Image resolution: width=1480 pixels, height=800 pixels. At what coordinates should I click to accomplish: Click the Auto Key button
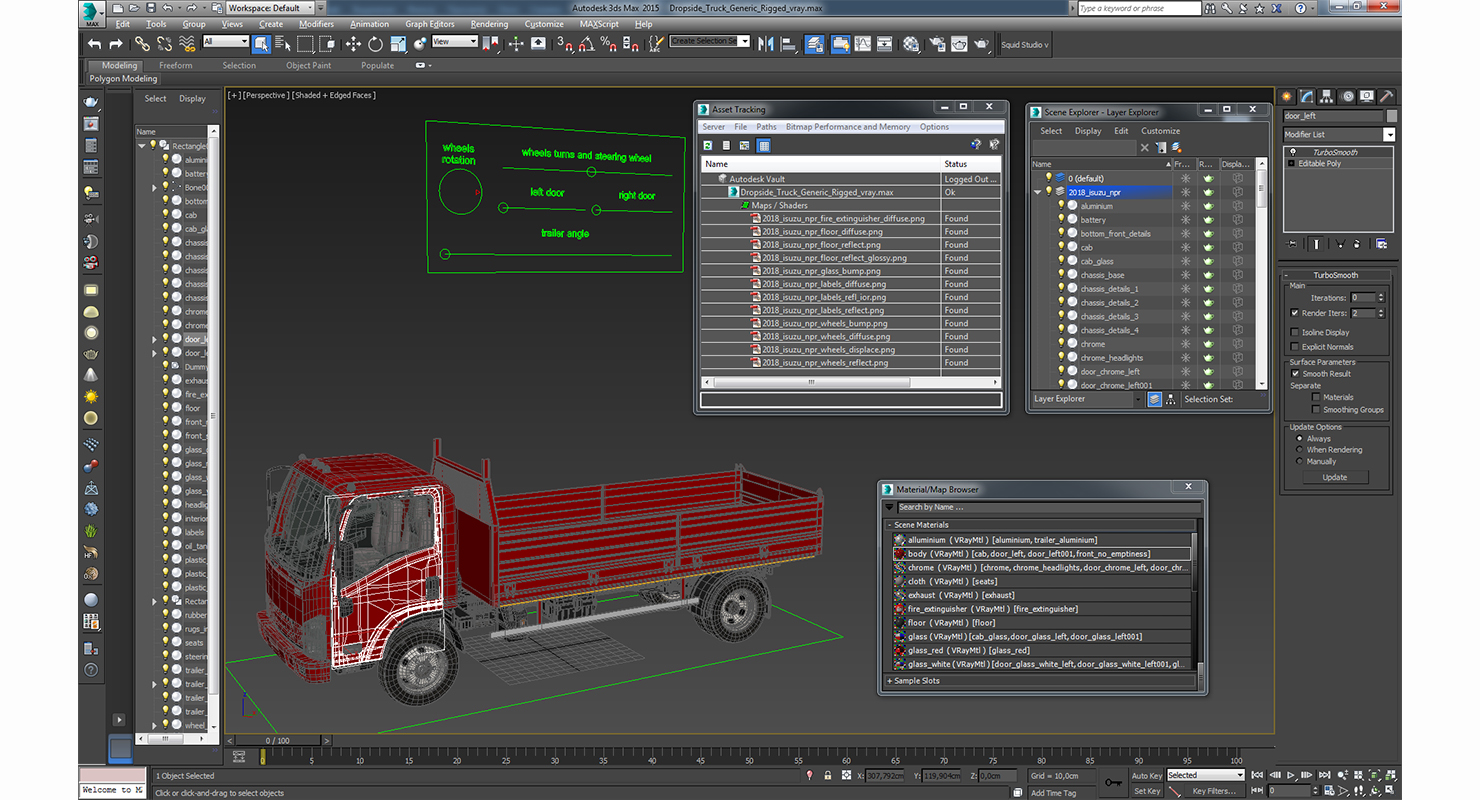(1147, 775)
